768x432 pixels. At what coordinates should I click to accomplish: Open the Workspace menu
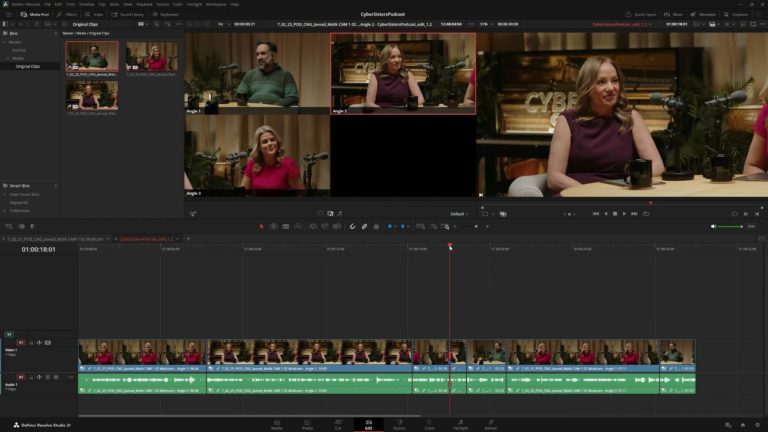(216, 4)
